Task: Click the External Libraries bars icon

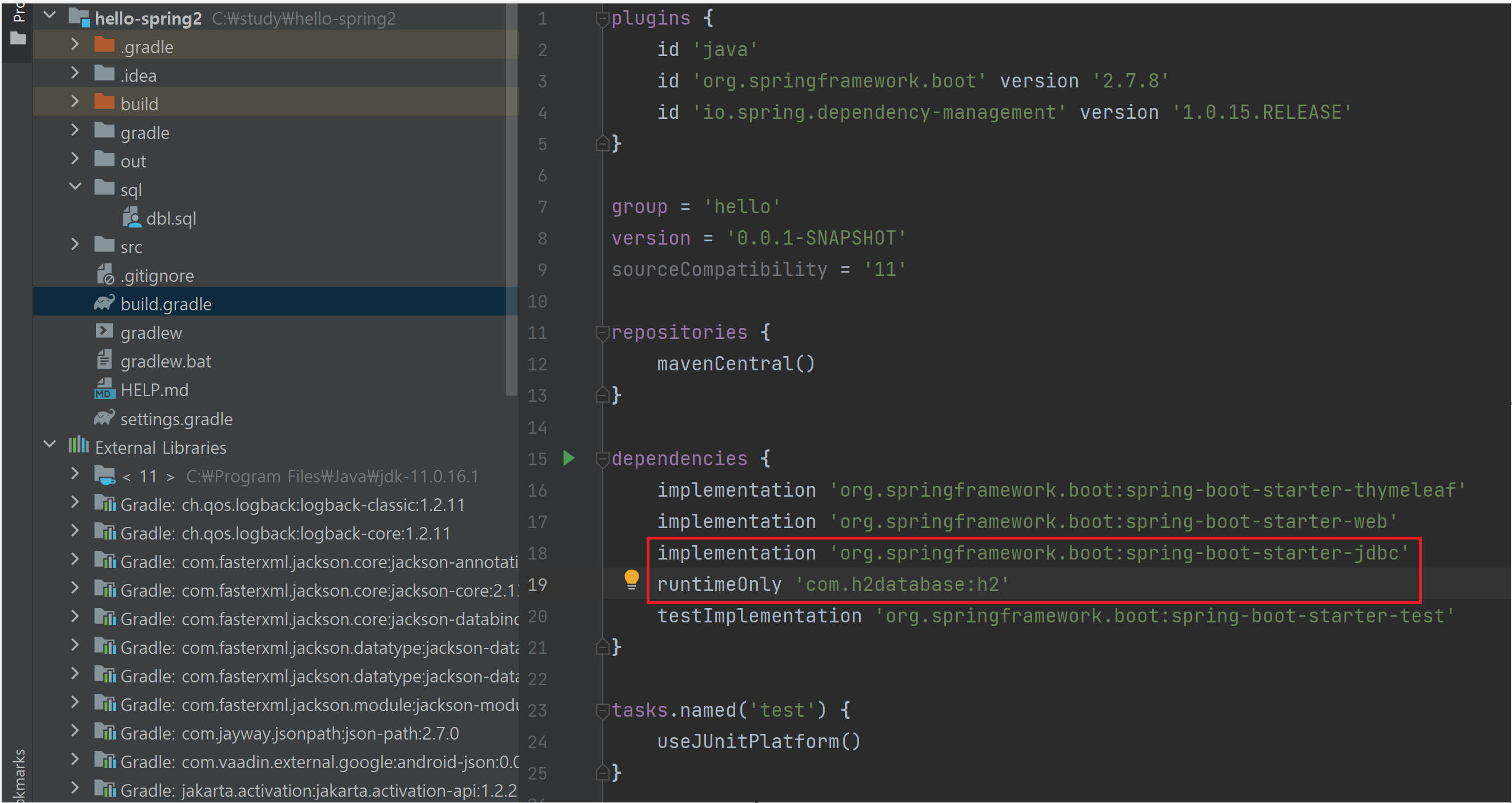Action: 78,446
